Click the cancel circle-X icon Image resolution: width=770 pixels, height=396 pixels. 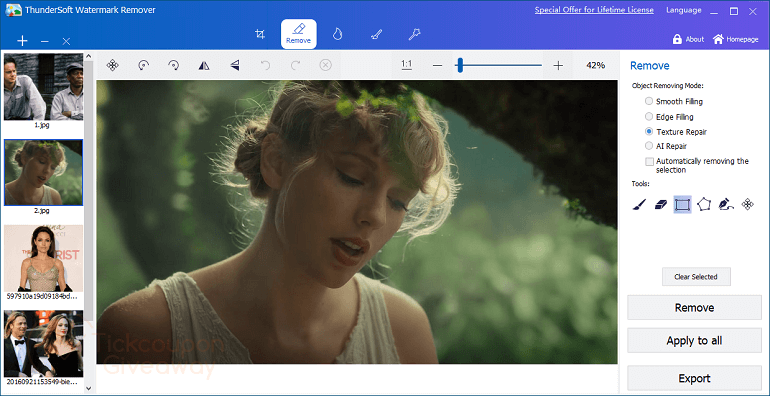pos(326,65)
